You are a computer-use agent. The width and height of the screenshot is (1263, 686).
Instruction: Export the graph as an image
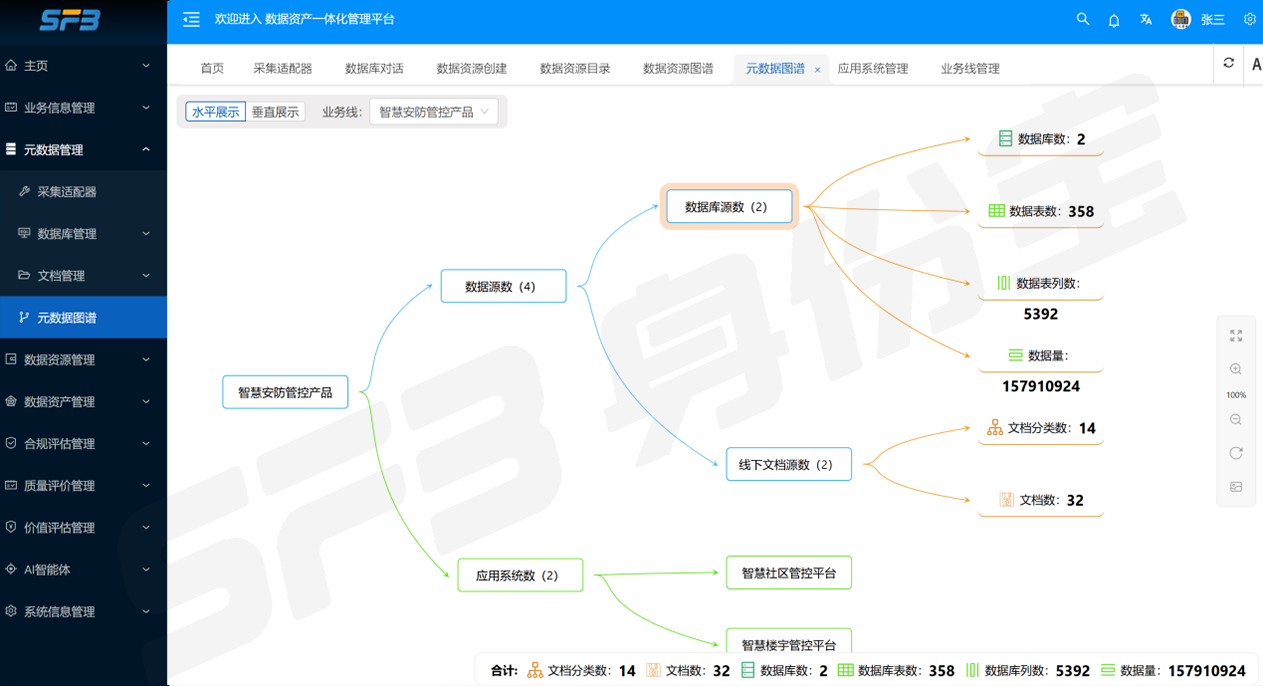click(1236, 487)
